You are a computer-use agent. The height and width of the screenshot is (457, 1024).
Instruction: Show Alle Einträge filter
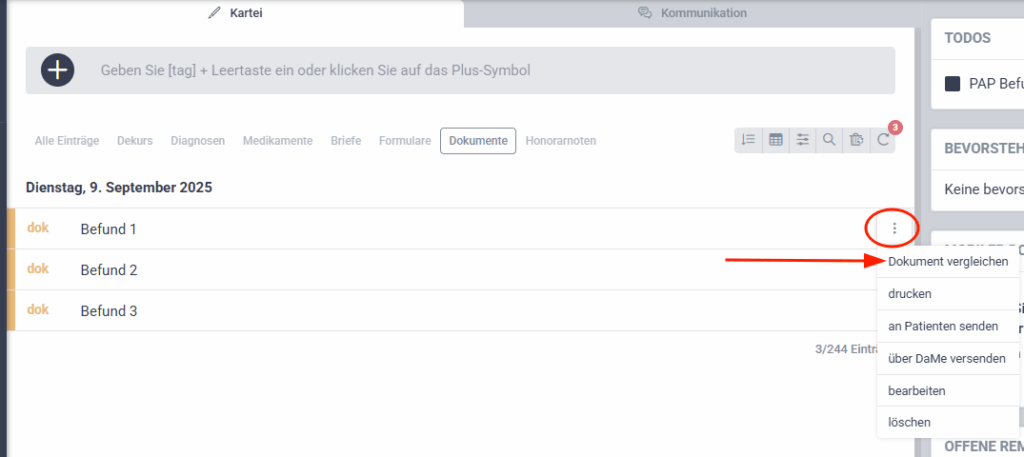pos(67,141)
